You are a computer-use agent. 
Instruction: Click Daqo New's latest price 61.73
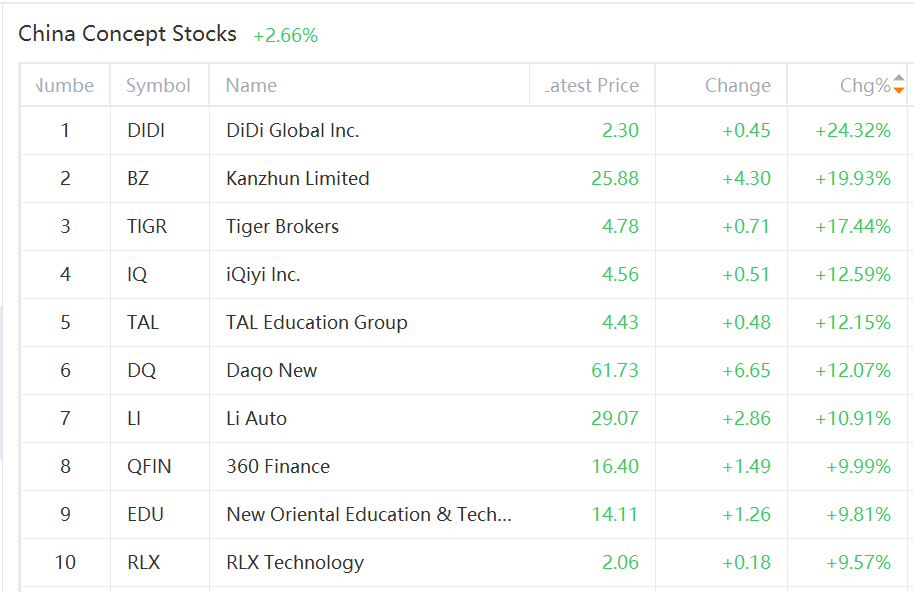(x=614, y=370)
